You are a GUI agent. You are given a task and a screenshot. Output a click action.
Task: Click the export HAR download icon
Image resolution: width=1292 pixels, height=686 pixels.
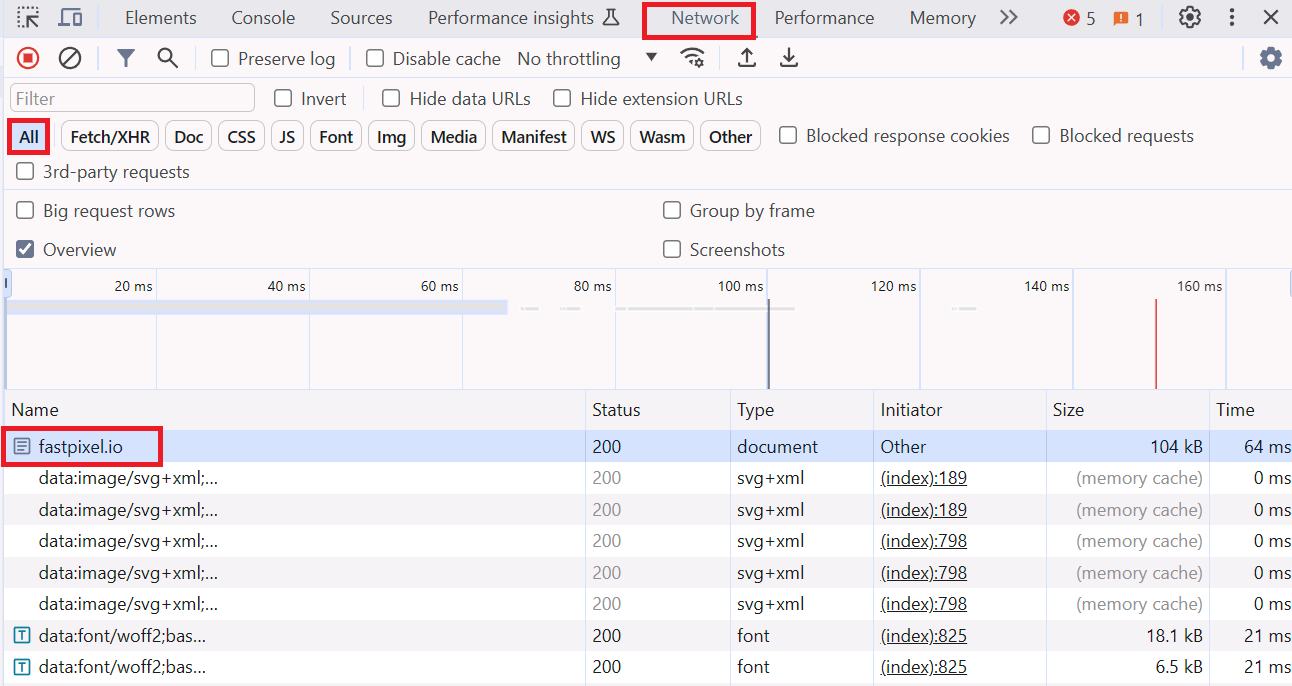[789, 59]
